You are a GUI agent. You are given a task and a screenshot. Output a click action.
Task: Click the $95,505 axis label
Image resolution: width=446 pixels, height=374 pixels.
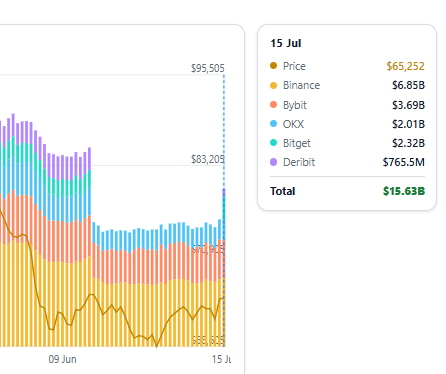tap(208, 68)
